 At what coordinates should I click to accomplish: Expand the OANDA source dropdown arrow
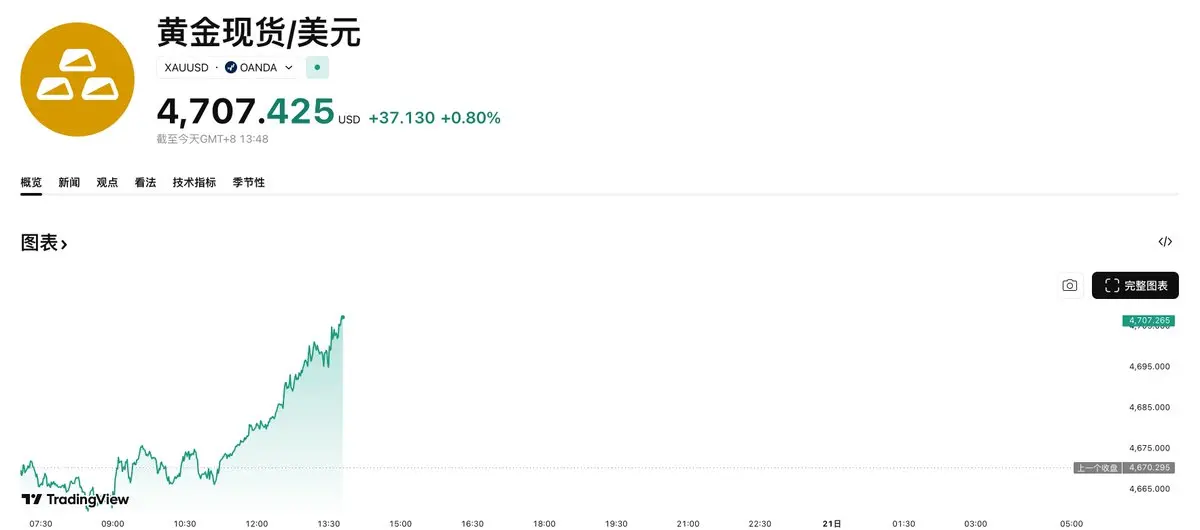(289, 68)
